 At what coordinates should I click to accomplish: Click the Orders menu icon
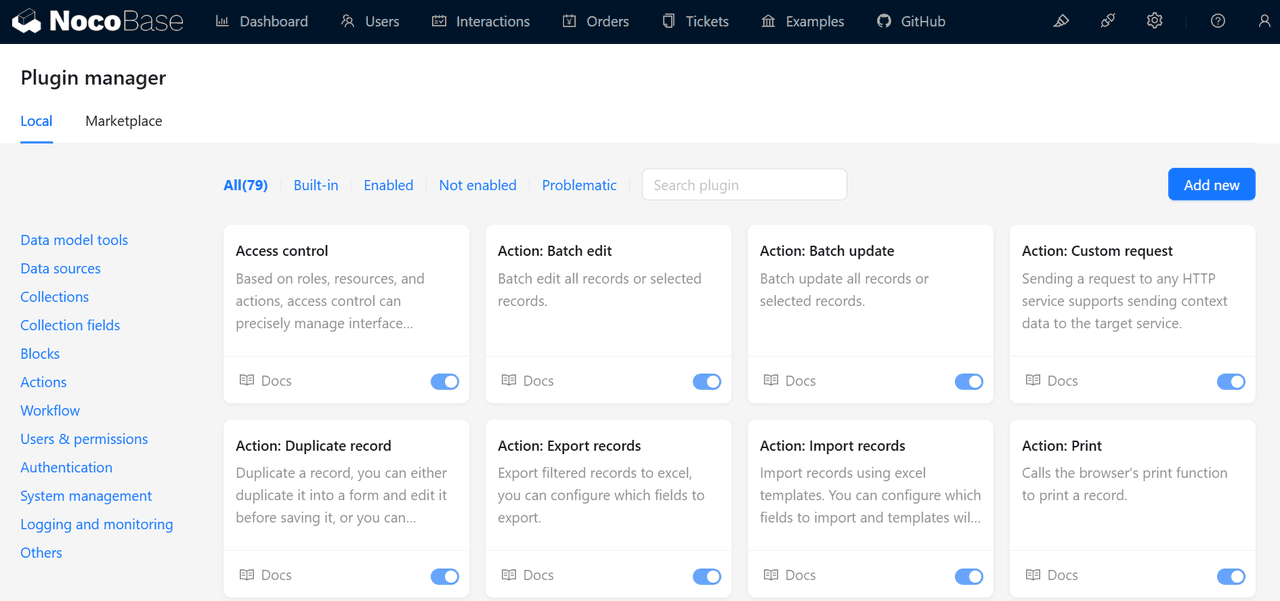[x=569, y=21]
